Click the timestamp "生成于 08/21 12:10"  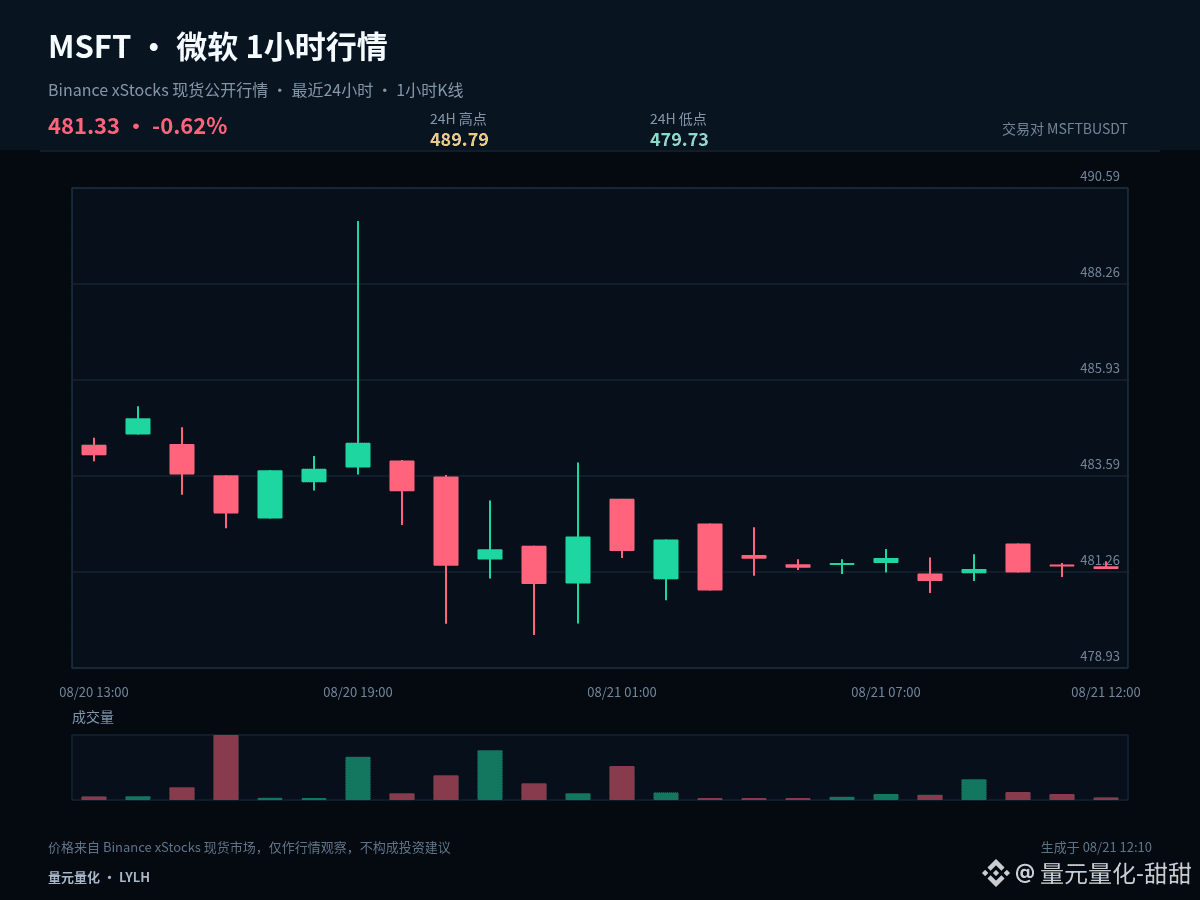(x=1096, y=847)
